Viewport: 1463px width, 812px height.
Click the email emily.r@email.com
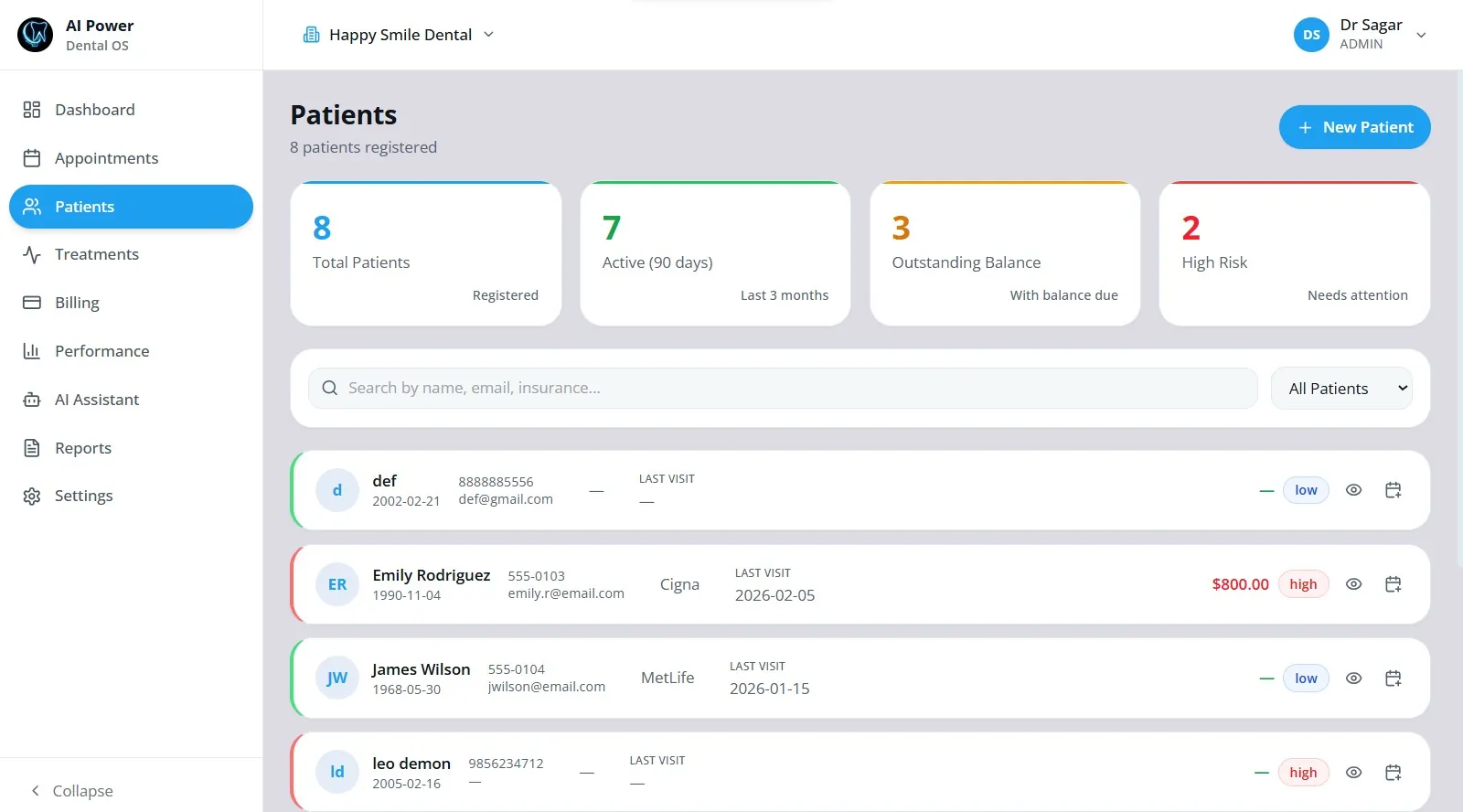566,593
